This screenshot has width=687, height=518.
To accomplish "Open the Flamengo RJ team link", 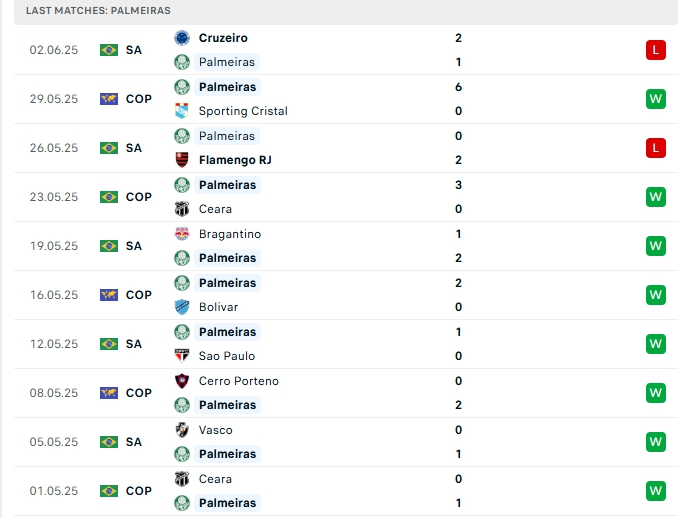I will point(235,160).
